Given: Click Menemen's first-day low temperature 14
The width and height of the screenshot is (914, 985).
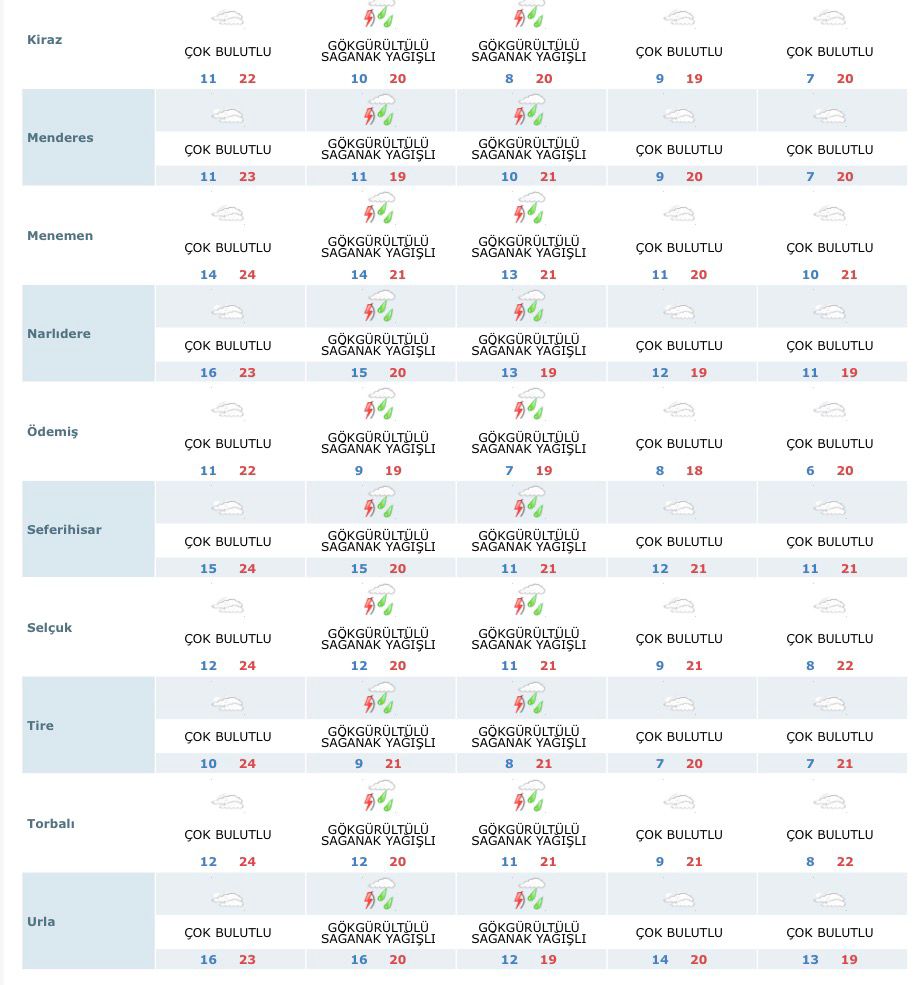Looking at the screenshot, I should [208, 275].
